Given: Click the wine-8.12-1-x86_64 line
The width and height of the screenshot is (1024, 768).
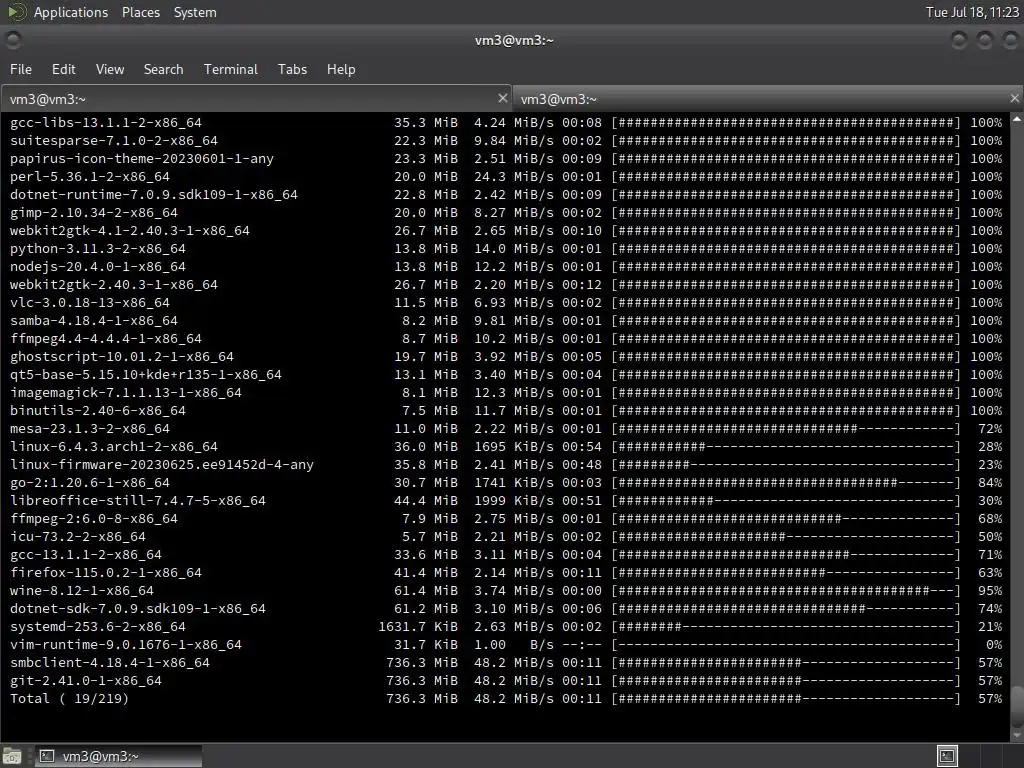Looking at the screenshot, I should click(505, 590).
